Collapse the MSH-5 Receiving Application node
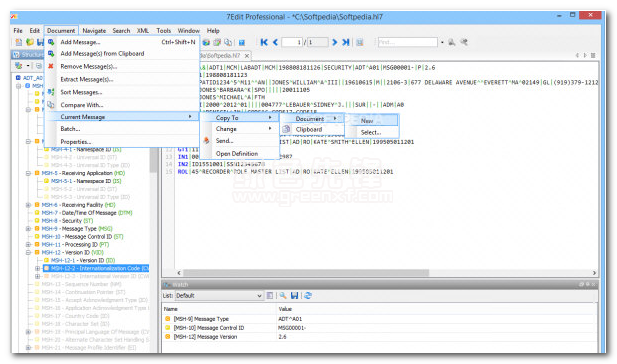The height and width of the screenshot is (364, 617). [28, 173]
